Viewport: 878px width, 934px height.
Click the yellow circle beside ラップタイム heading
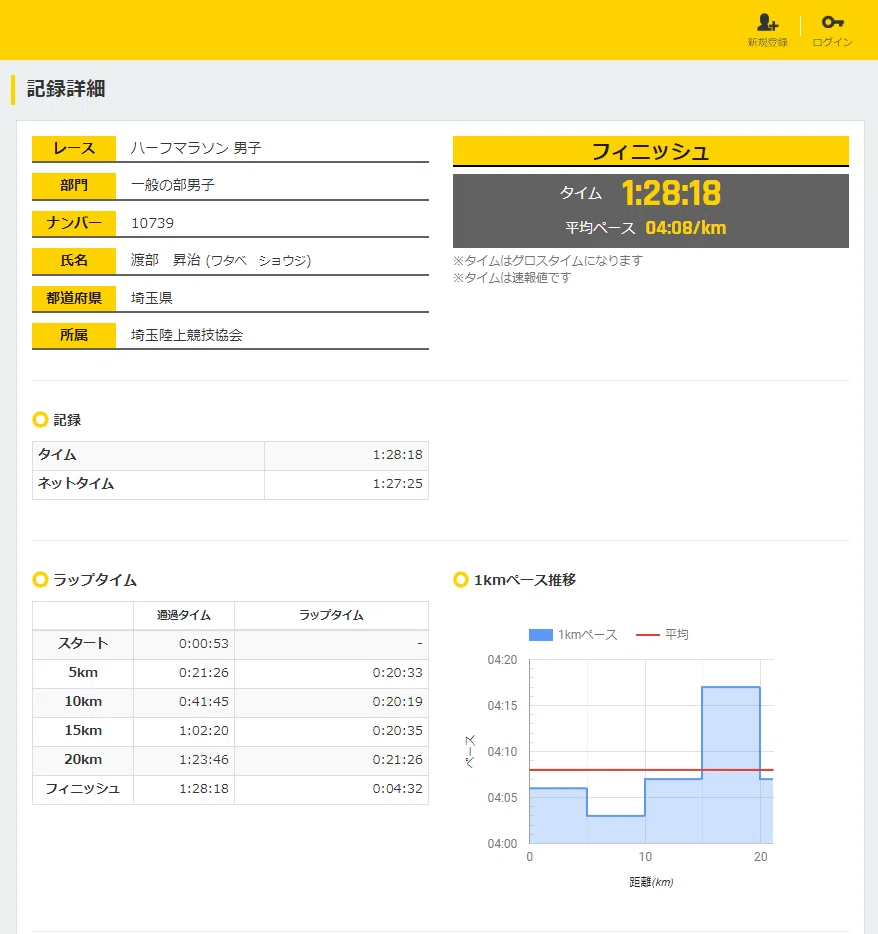(40, 580)
